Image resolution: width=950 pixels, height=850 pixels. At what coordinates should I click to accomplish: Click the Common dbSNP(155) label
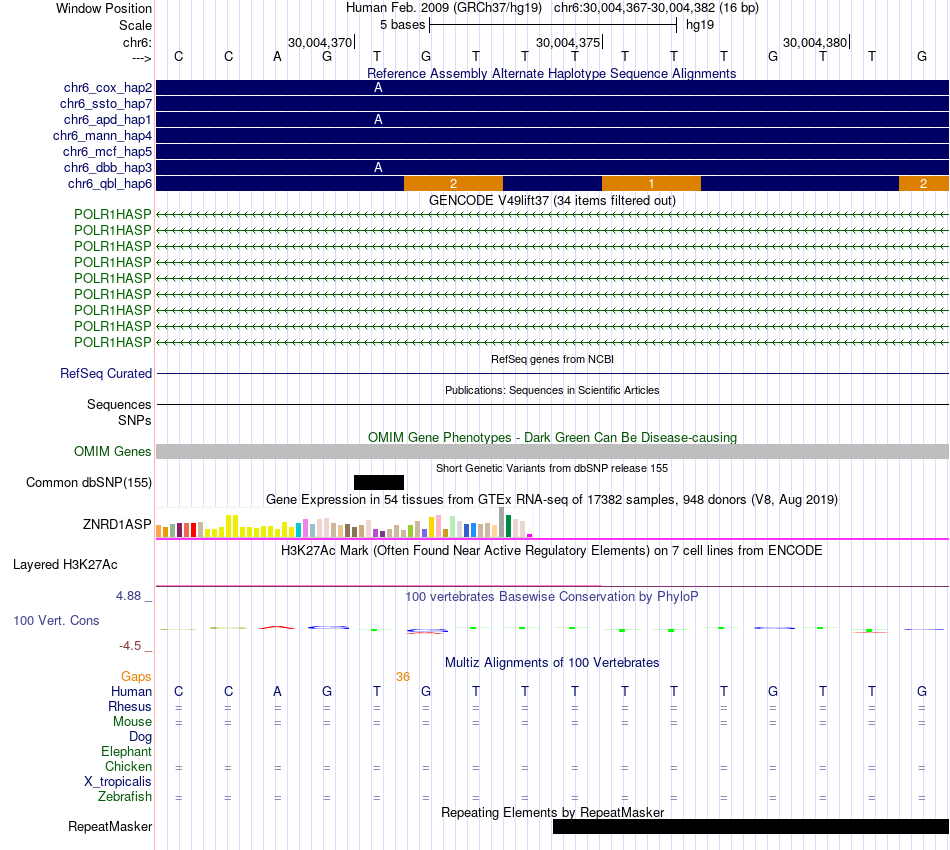click(89, 482)
